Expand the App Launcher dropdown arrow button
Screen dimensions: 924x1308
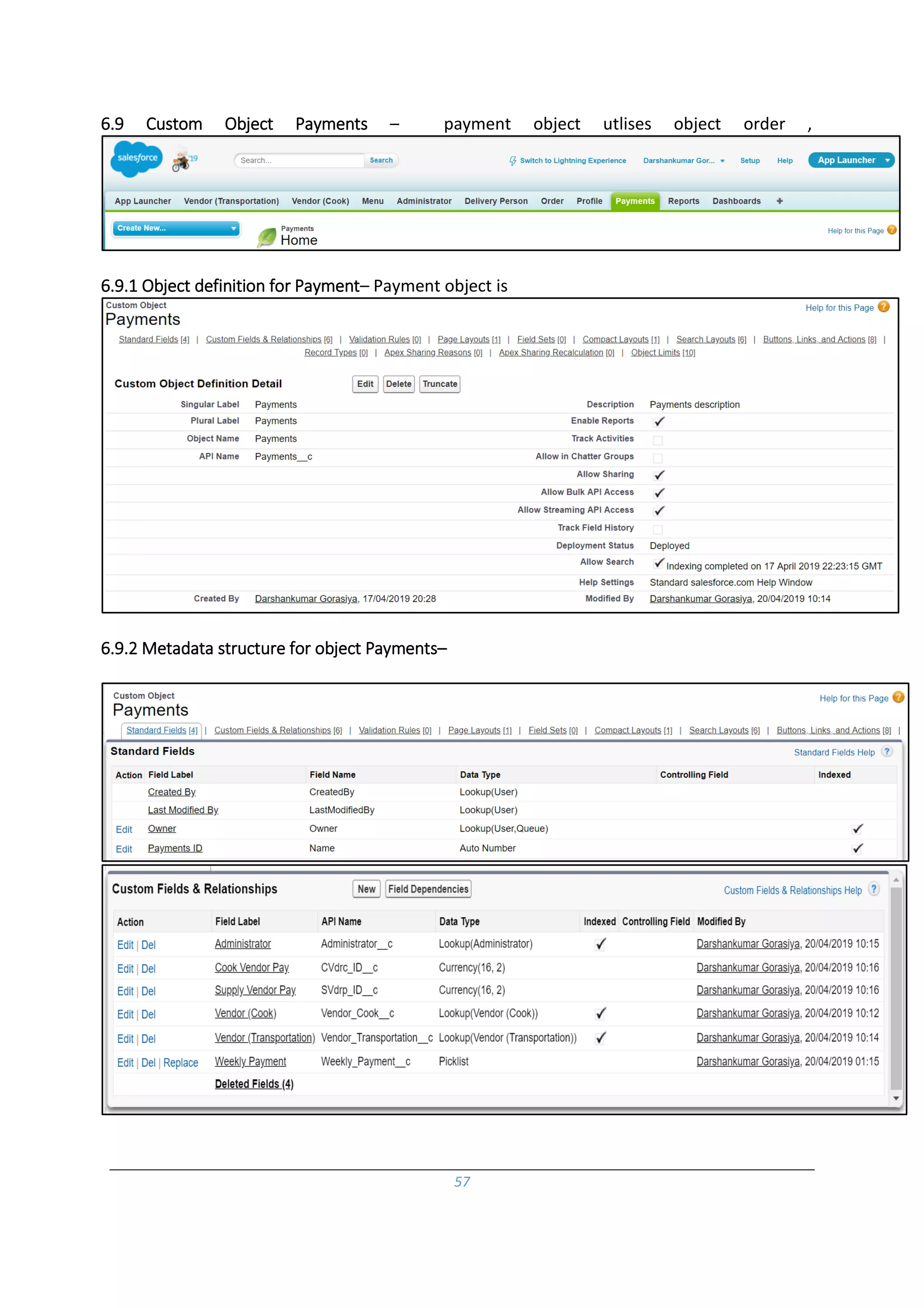(x=887, y=161)
